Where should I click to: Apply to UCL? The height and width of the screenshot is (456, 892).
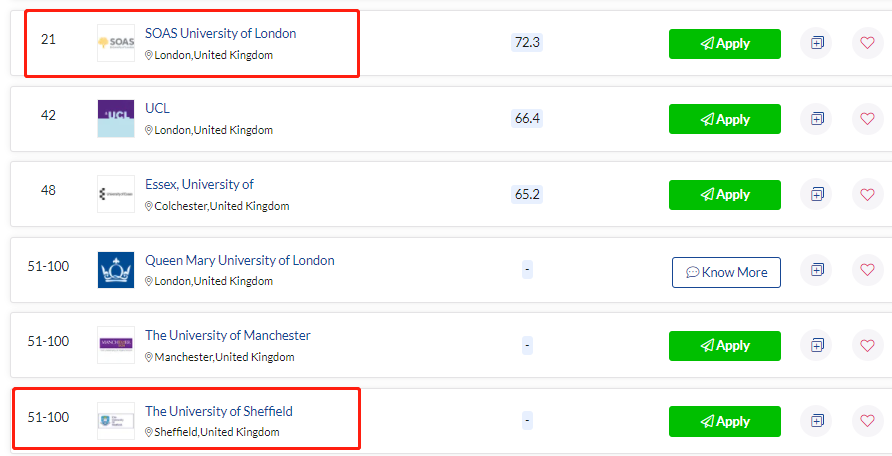(x=725, y=119)
